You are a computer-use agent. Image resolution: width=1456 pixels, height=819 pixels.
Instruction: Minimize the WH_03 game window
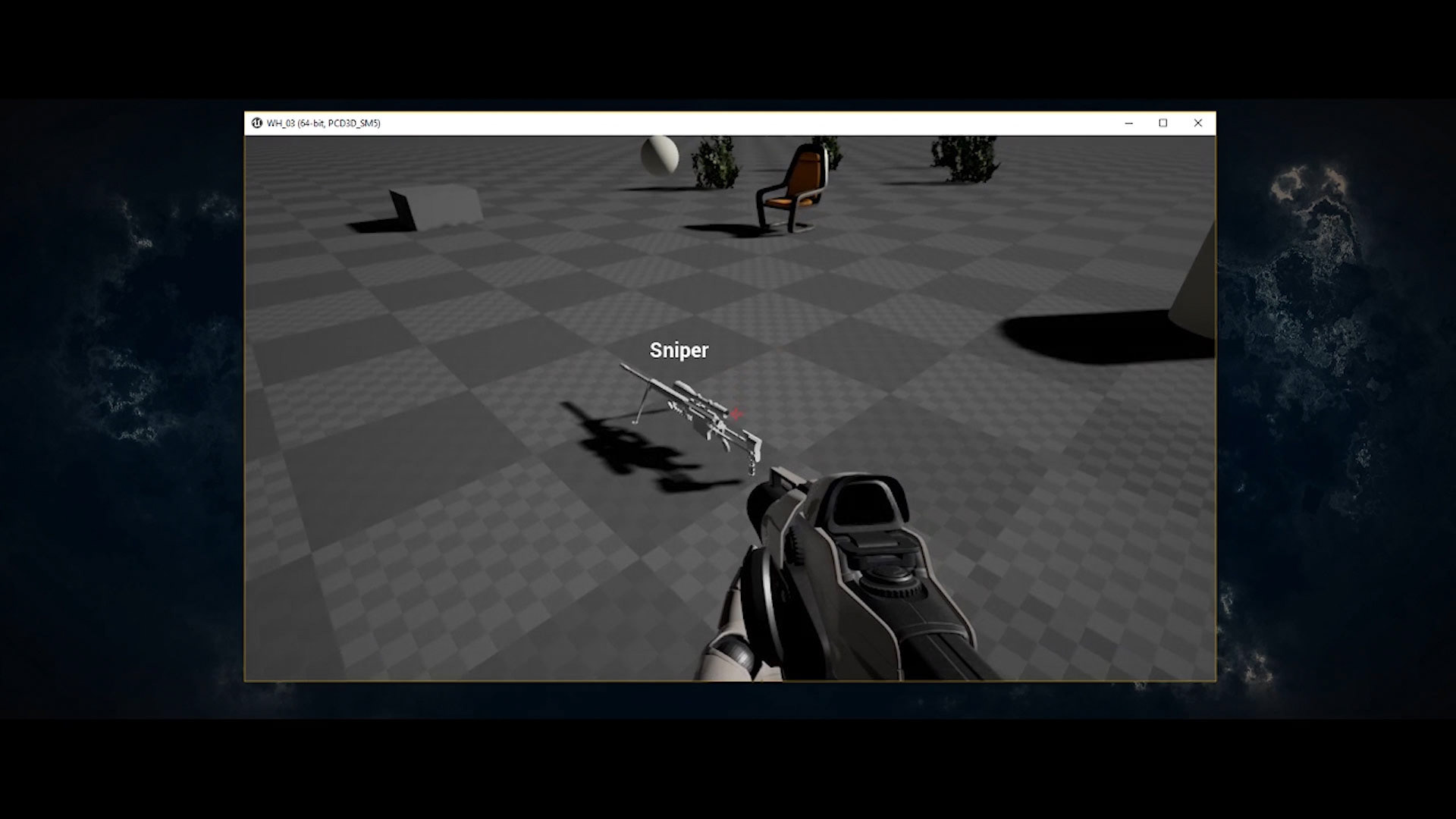tap(1128, 123)
